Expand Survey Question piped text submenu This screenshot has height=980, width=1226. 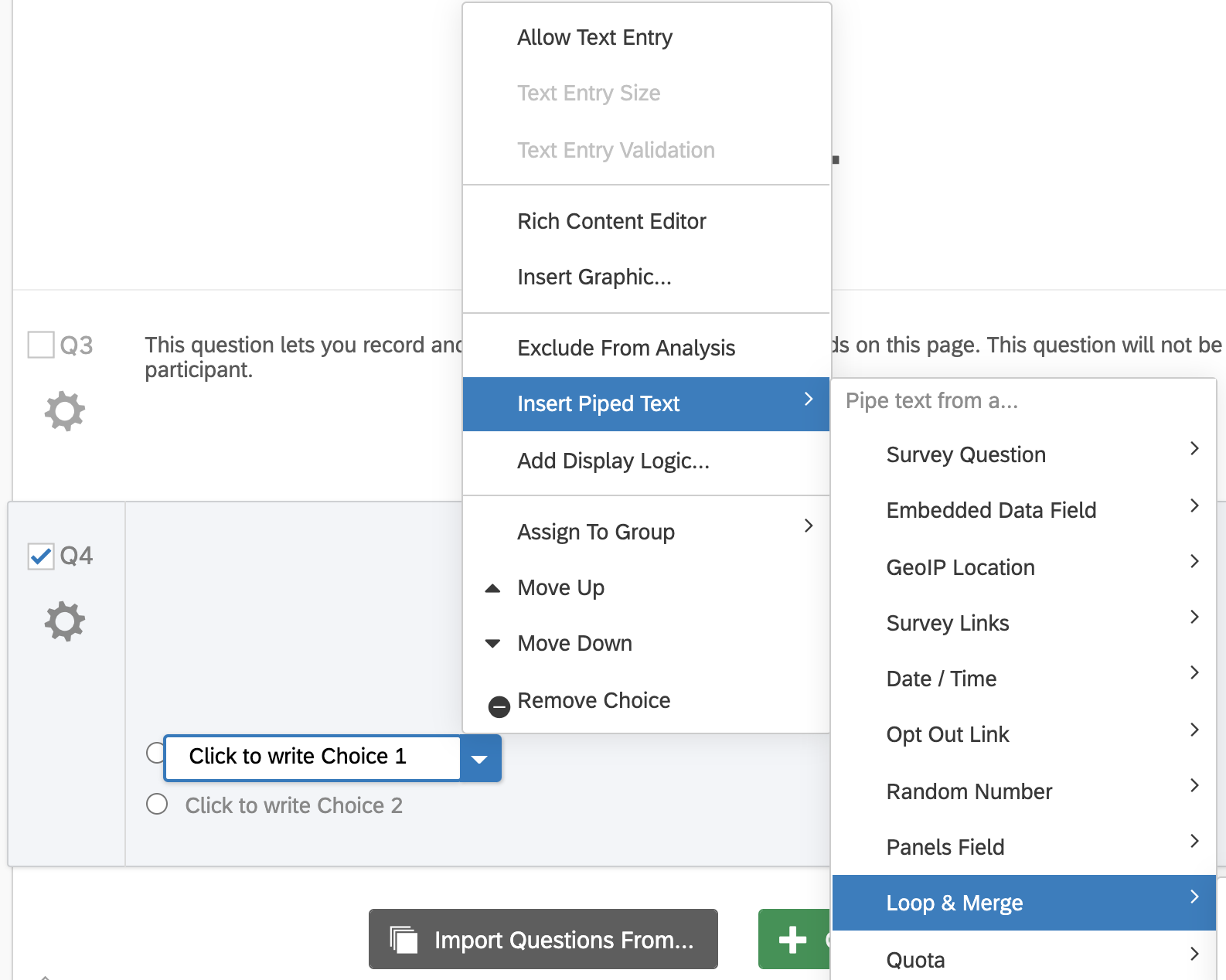click(1023, 454)
